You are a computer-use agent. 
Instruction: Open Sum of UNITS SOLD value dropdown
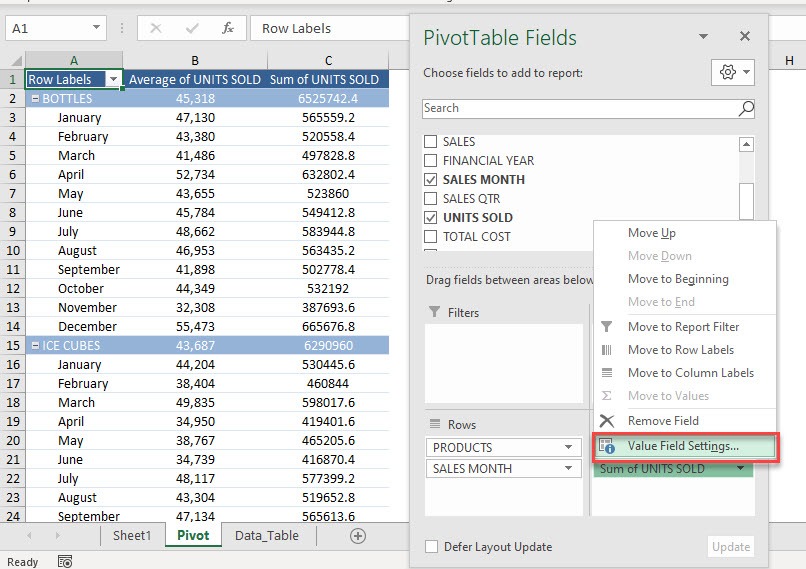coord(740,468)
